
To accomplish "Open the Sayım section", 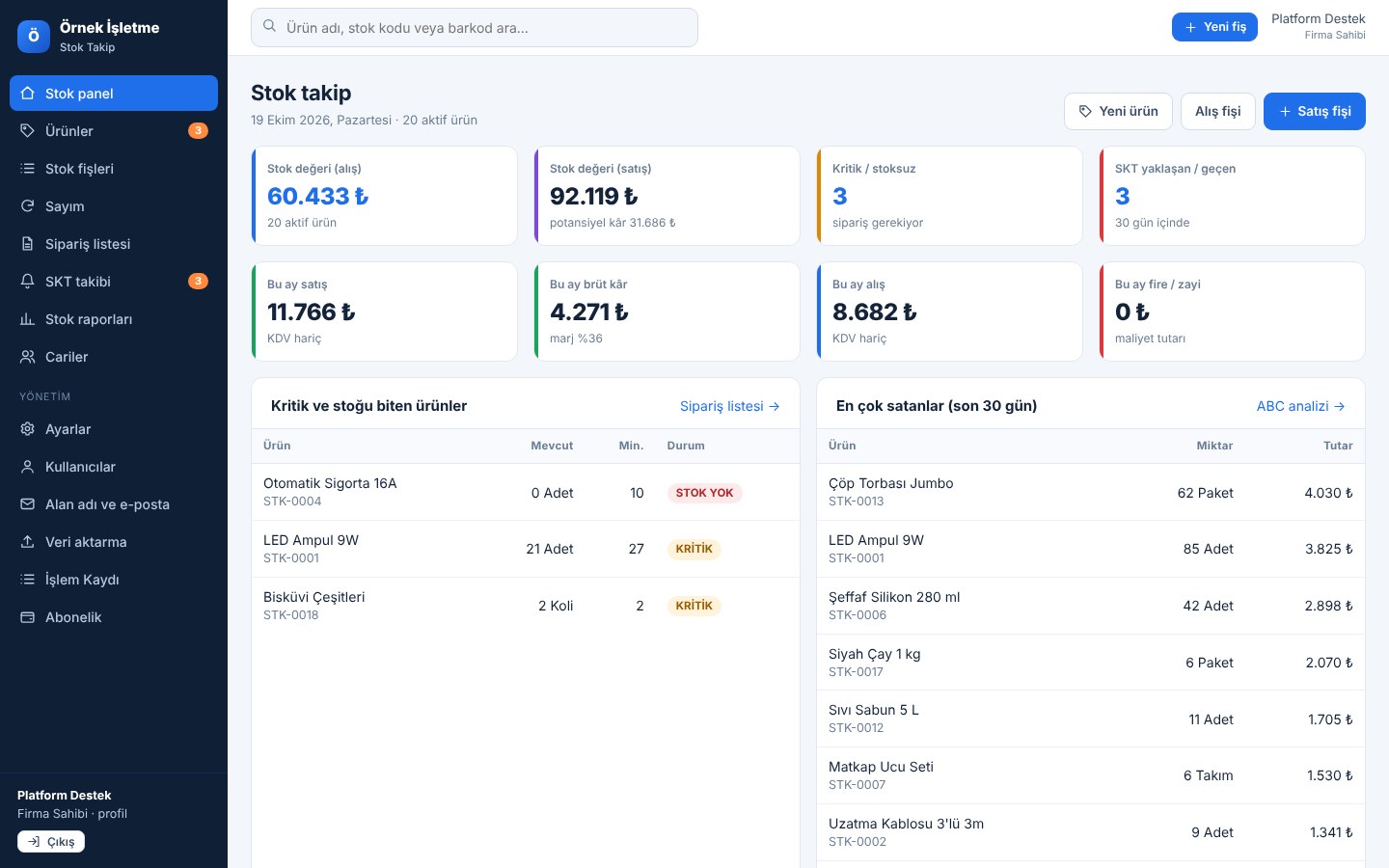I will pos(114,206).
